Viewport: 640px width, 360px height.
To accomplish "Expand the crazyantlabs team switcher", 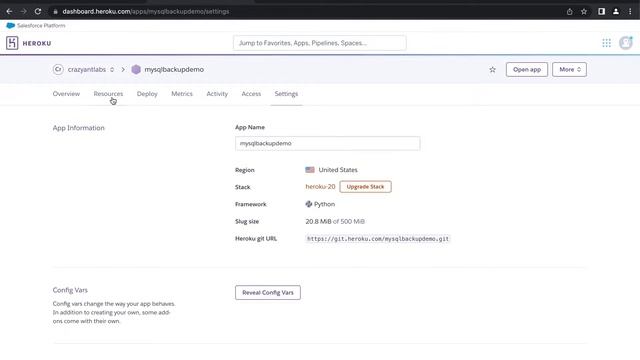I will tap(112, 69).
